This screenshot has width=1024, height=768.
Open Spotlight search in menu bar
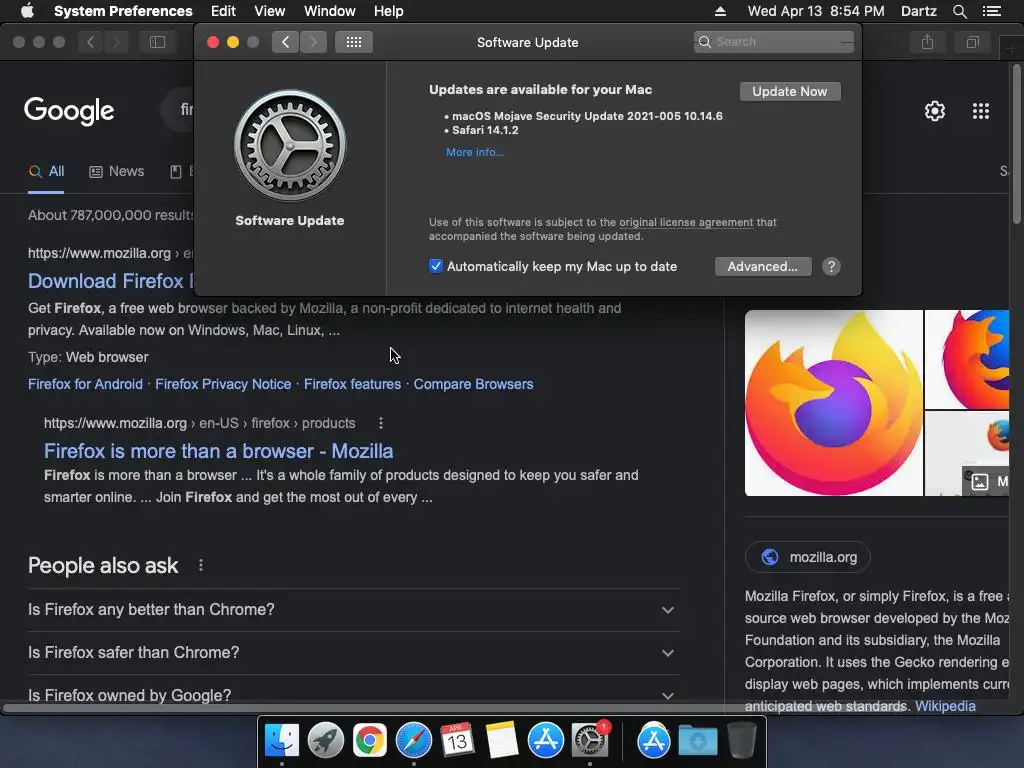click(959, 11)
